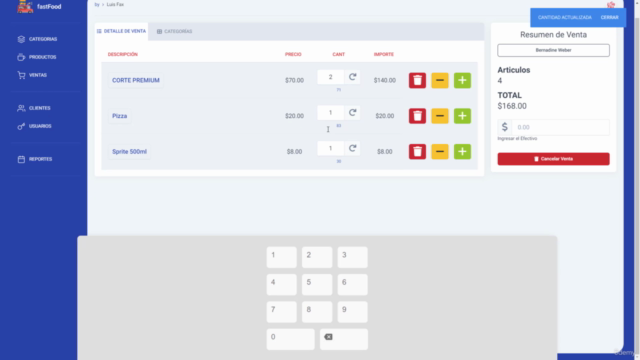Select customer Bernadine Weber button

coord(553,50)
